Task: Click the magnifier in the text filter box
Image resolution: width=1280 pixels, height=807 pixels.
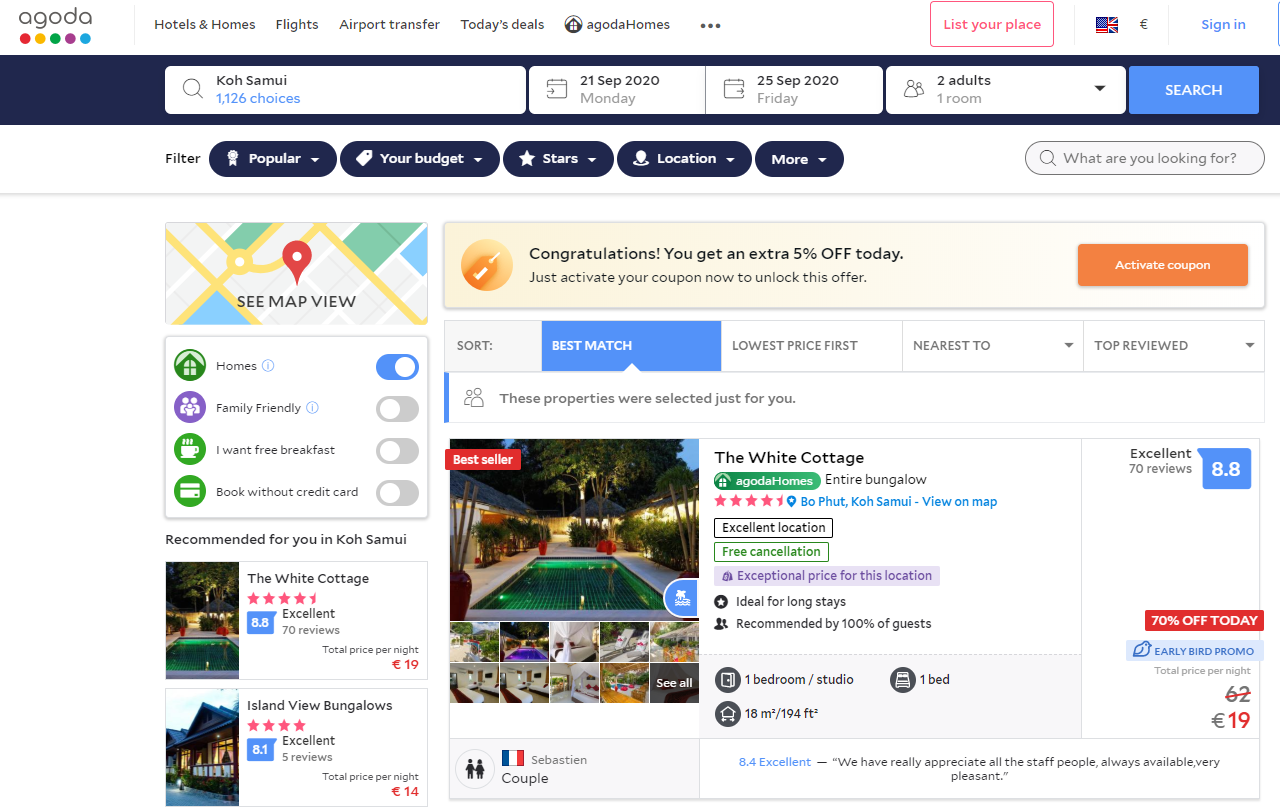Action: click(x=1048, y=158)
